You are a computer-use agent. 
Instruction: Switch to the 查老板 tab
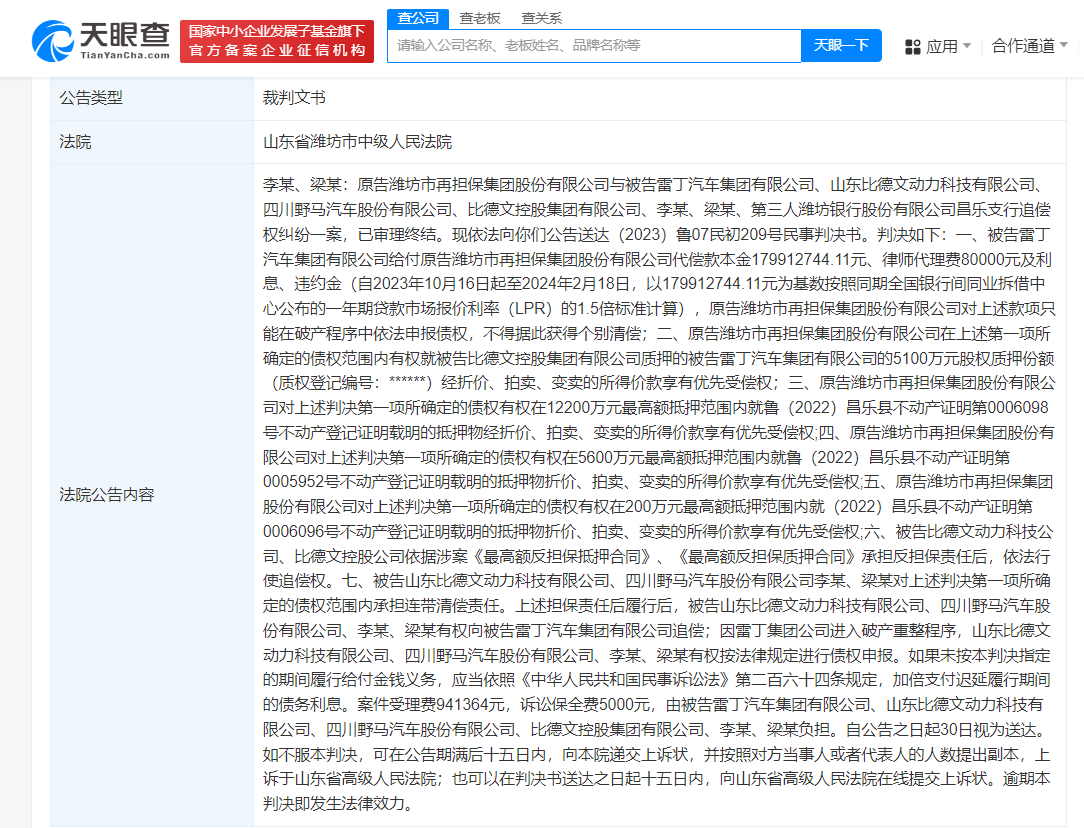tap(480, 19)
